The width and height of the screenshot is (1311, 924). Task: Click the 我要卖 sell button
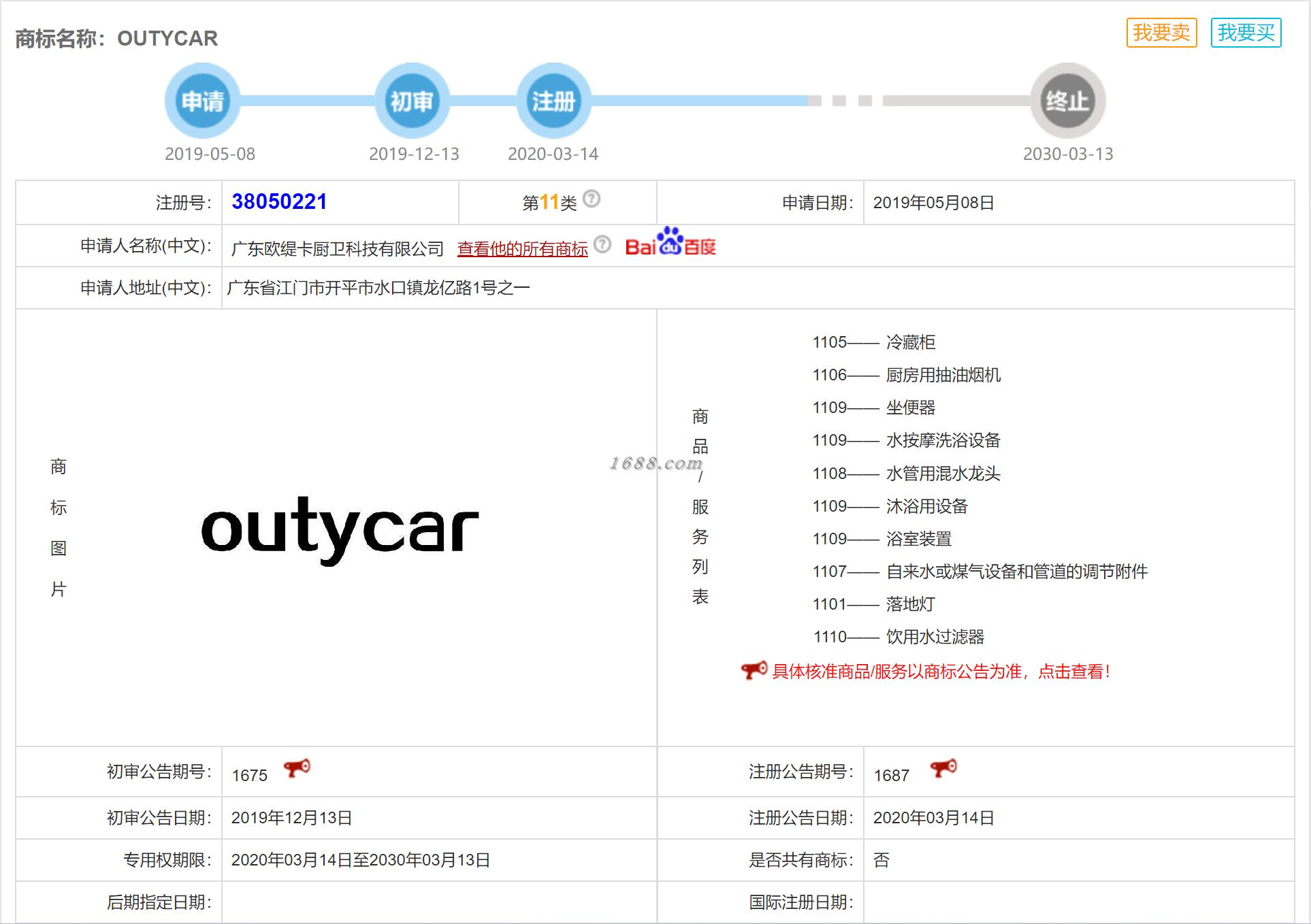click(x=1161, y=33)
